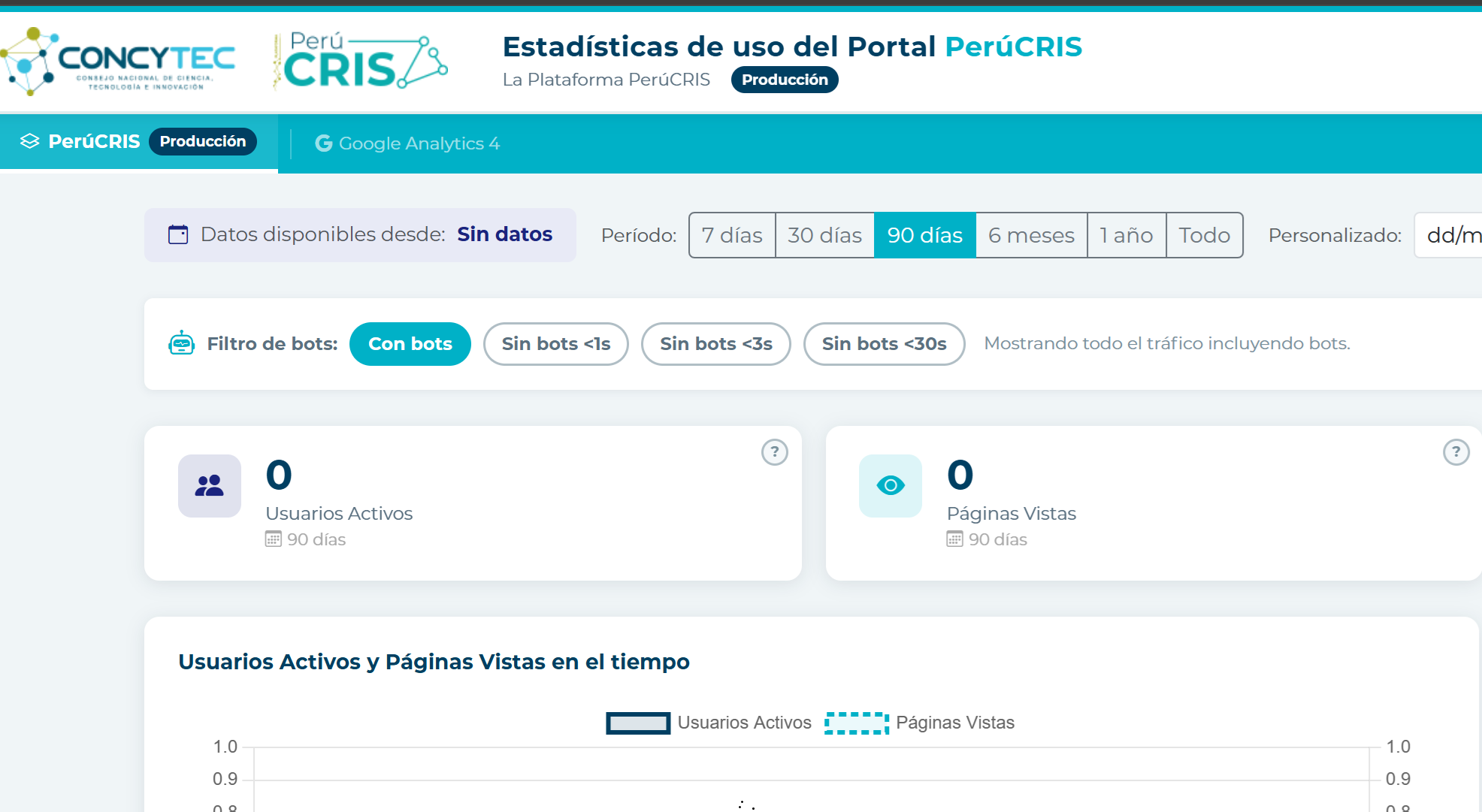Select the 90 días period
1482x812 pixels.
(925, 235)
